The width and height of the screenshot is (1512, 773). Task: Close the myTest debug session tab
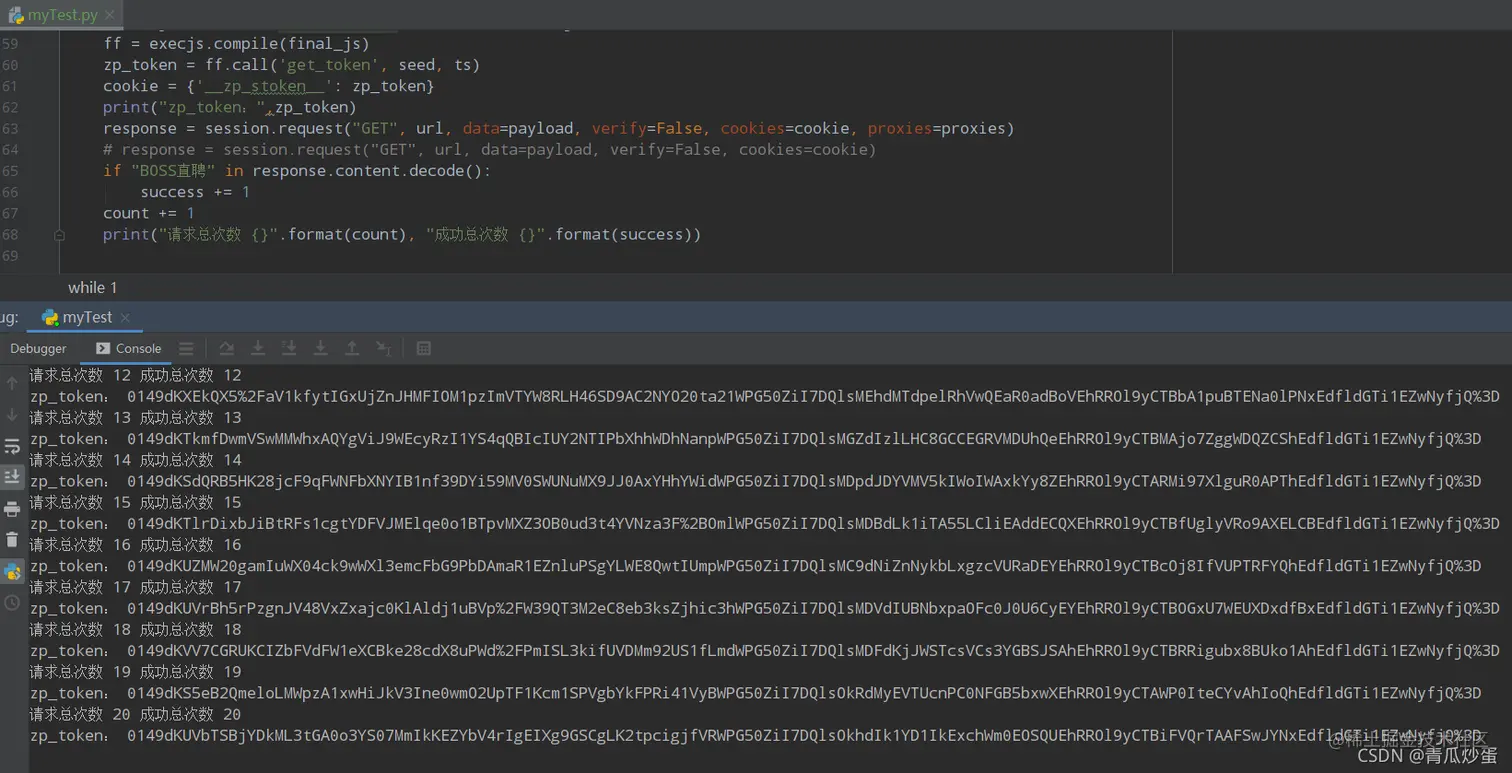[125, 318]
